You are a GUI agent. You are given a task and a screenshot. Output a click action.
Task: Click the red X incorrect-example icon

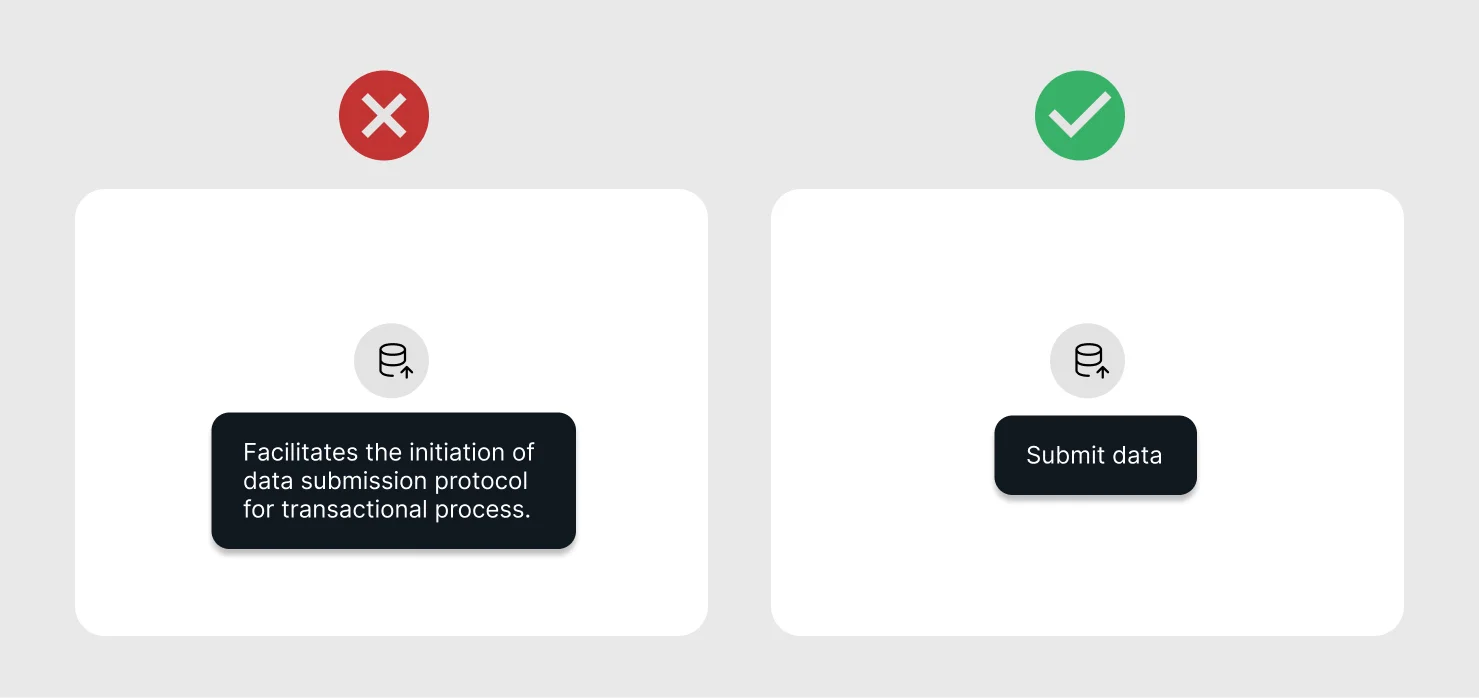(384, 116)
